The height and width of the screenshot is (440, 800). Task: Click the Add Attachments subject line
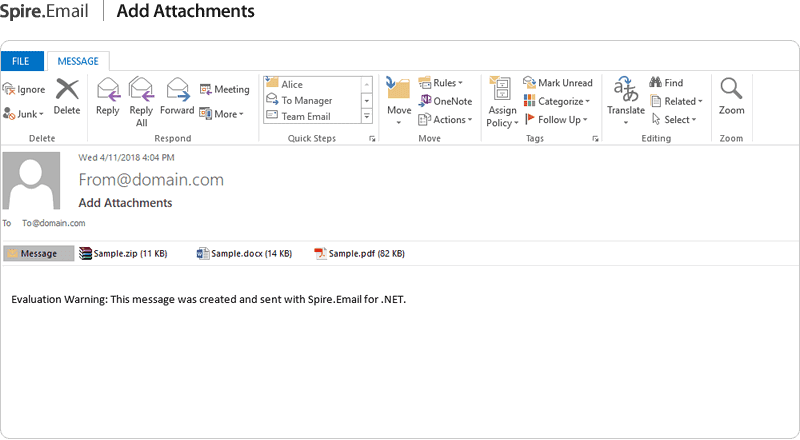126,203
